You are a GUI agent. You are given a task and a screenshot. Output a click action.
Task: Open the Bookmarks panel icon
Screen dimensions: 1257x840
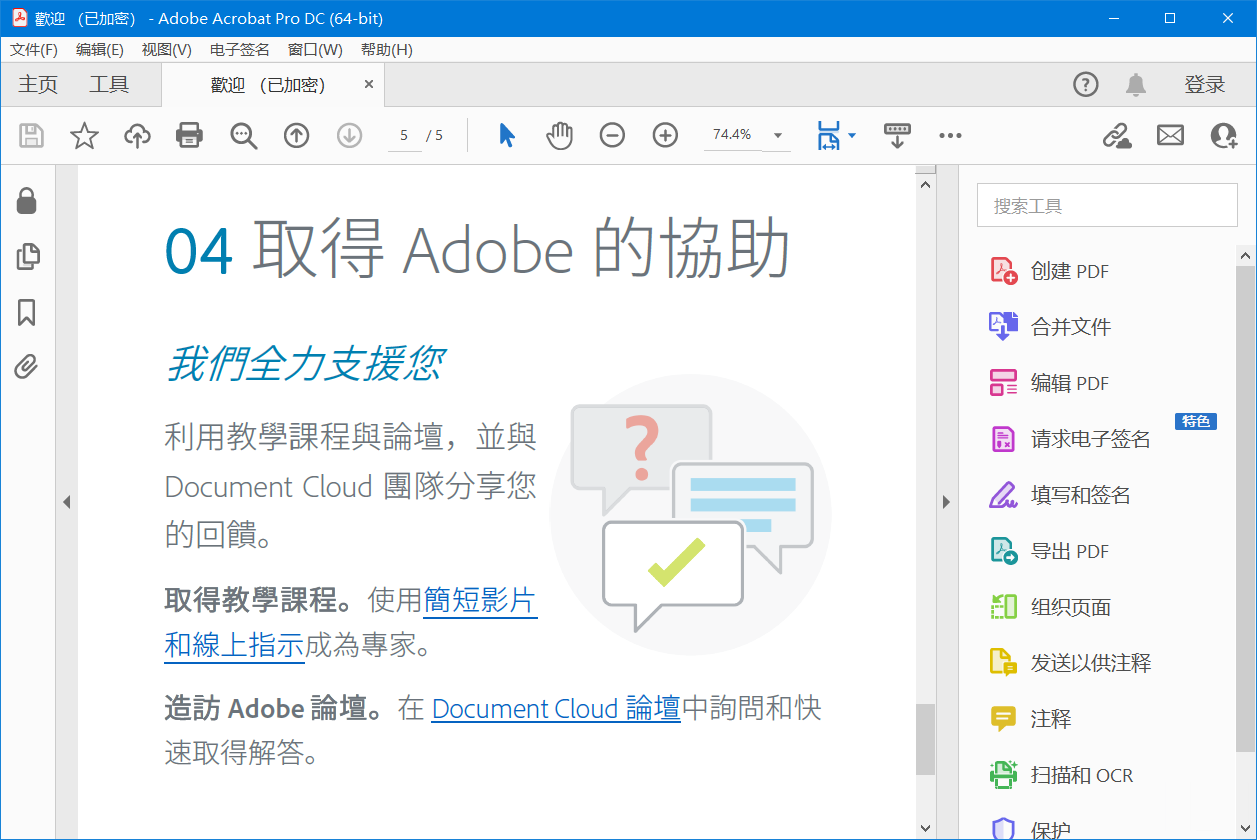[27, 312]
